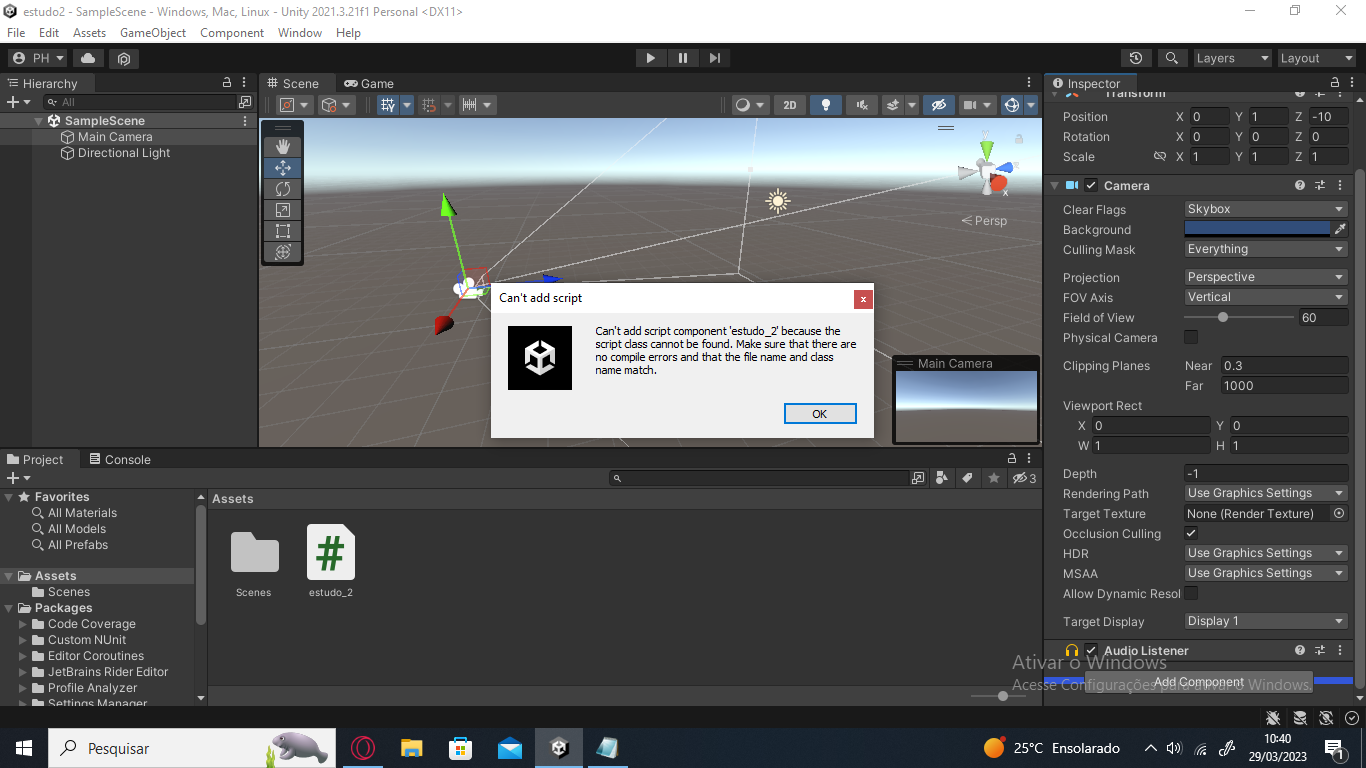Open the estudo_2 script asset
1366x768 pixels.
pos(330,553)
